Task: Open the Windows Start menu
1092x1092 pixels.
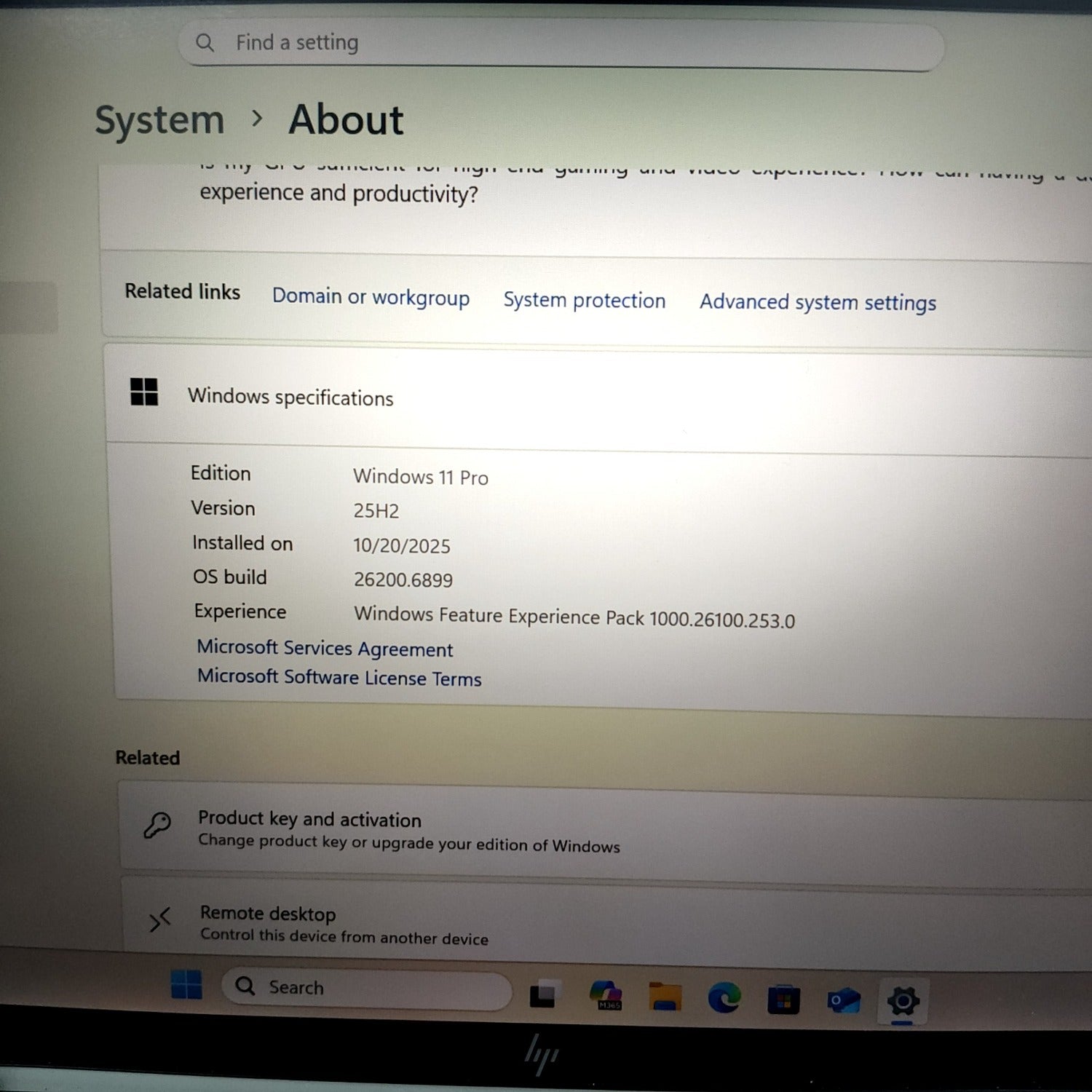Action: (186, 985)
